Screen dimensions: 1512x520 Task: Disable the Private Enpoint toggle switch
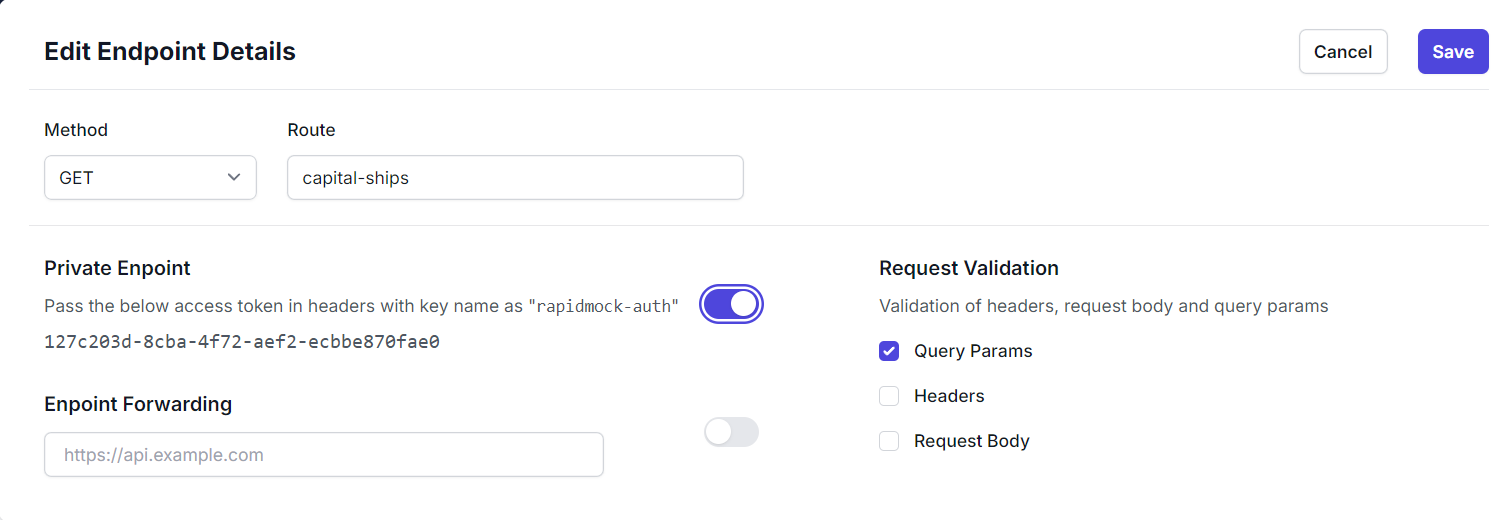(732, 304)
